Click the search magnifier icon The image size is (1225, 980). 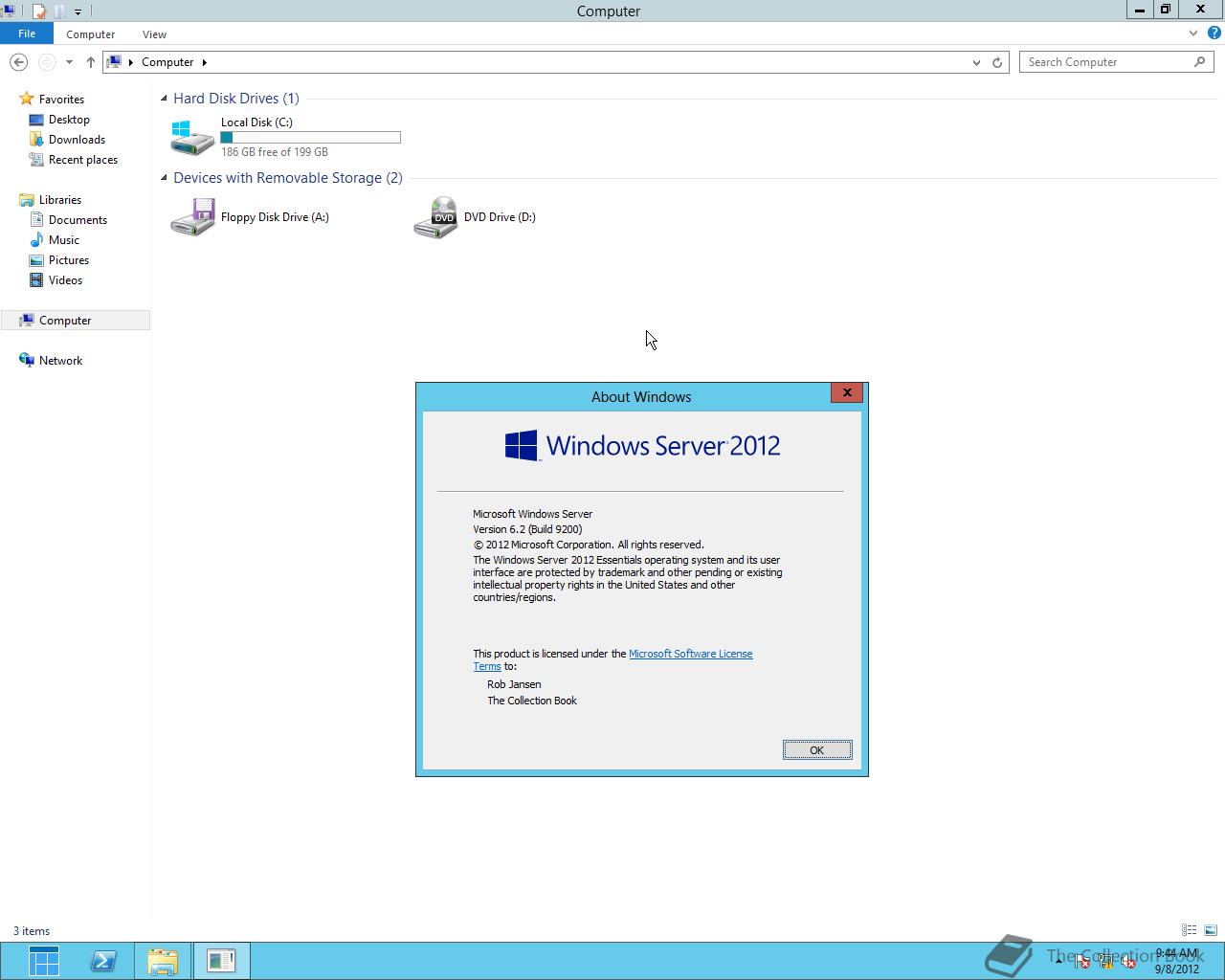click(1200, 62)
